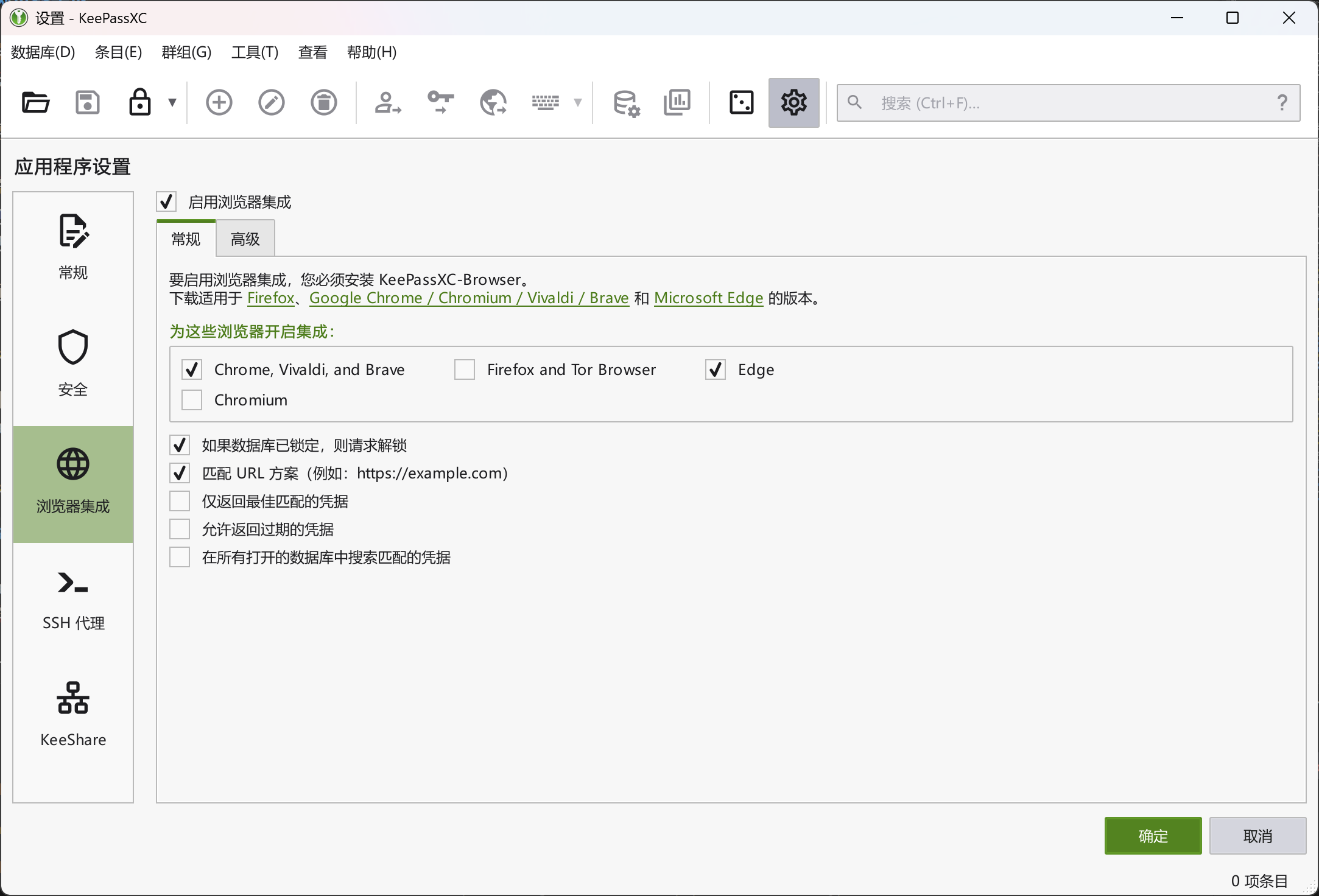Switch to the 常规 tab
The width and height of the screenshot is (1319, 896).
(186, 239)
